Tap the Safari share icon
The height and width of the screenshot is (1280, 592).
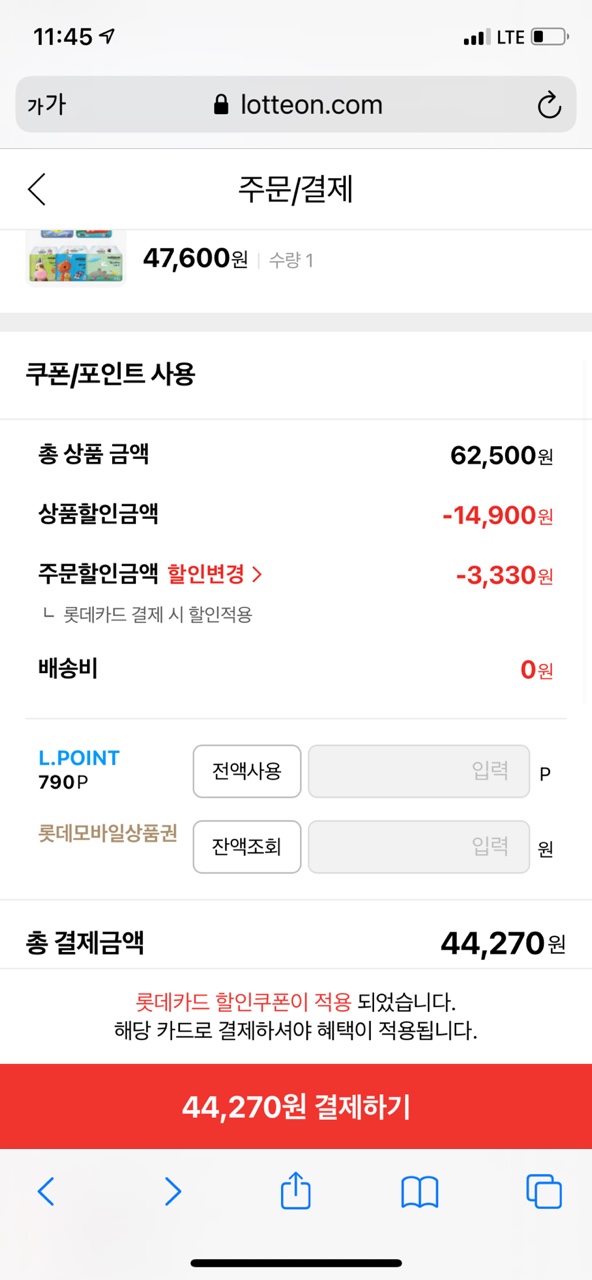click(296, 1191)
